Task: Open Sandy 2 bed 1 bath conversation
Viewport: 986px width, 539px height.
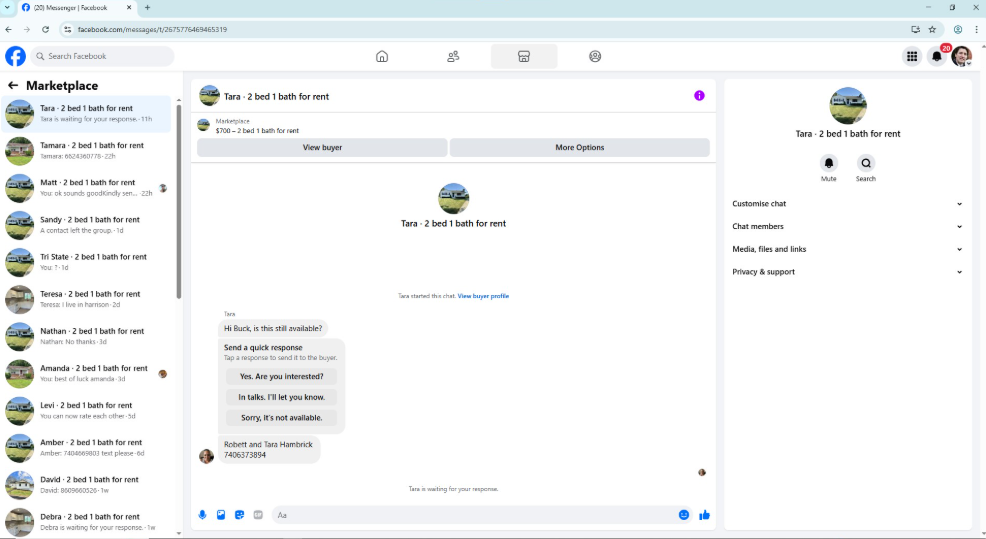Action: pos(86,225)
